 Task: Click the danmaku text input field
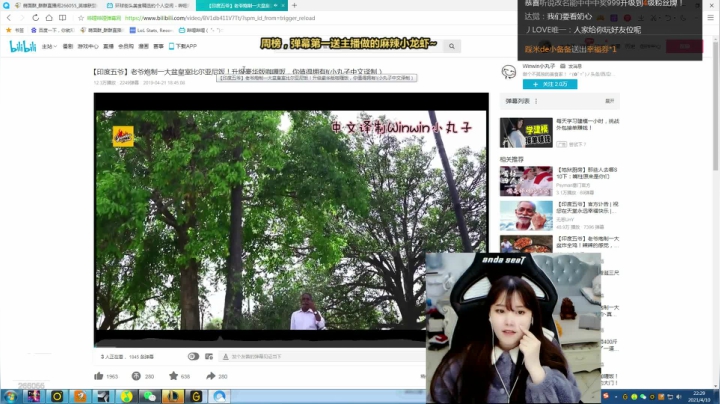pyautogui.click(x=321, y=356)
